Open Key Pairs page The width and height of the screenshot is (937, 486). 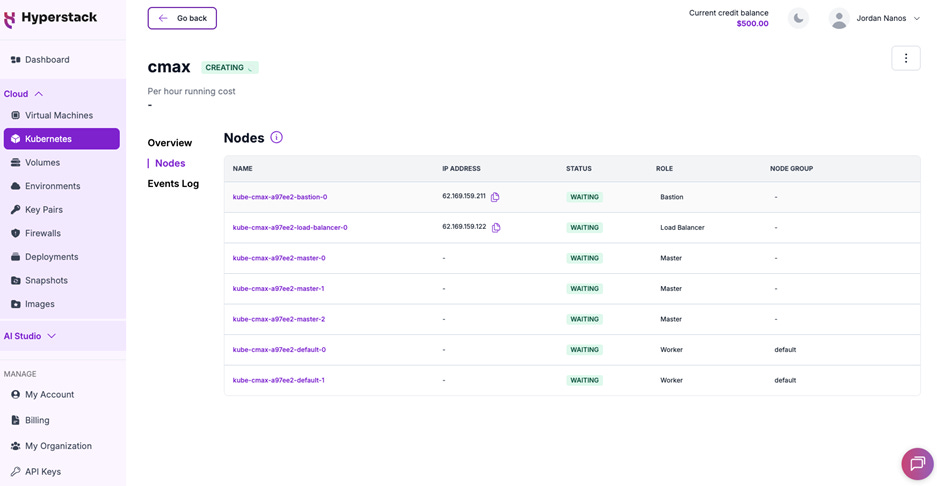36,210
